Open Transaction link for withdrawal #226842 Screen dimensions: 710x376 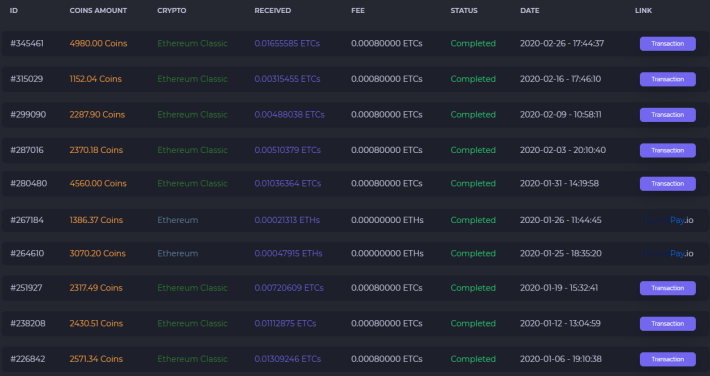pyautogui.click(x=667, y=359)
